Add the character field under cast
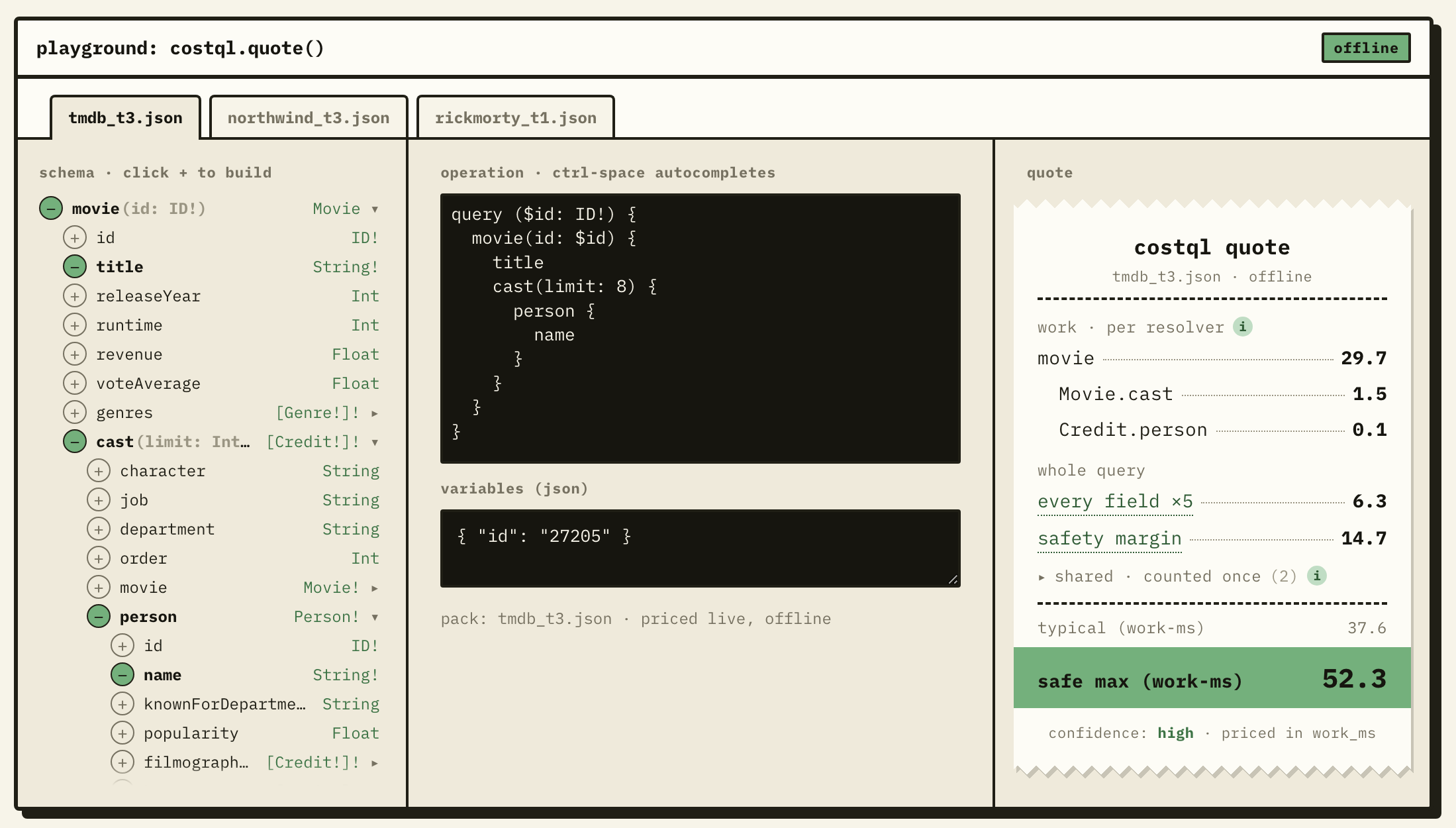This screenshot has height=828, width=1456. coord(99,471)
